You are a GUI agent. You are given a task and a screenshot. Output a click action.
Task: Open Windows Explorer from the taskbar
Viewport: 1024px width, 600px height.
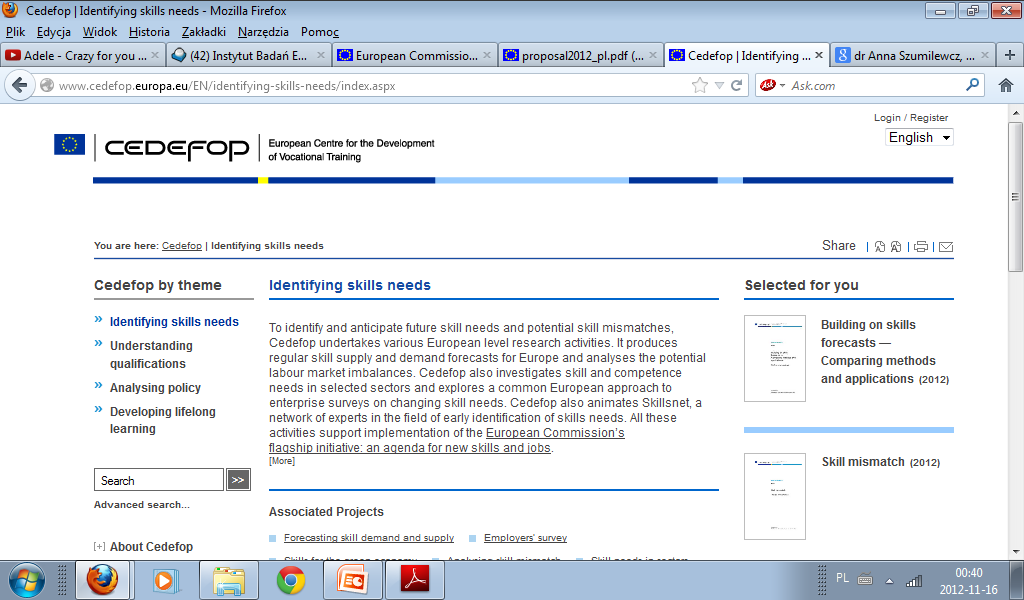click(x=229, y=580)
